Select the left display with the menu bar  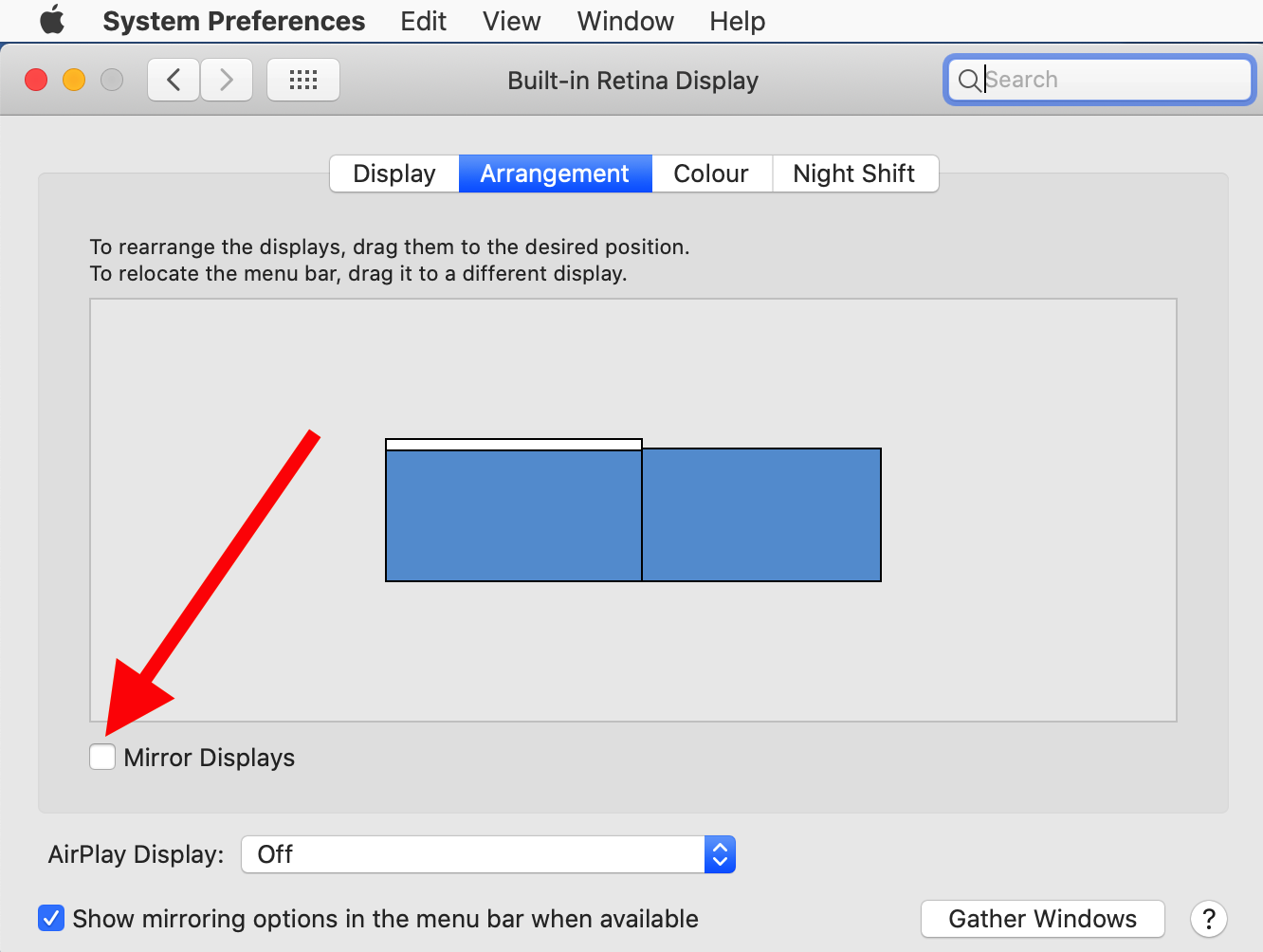click(513, 515)
